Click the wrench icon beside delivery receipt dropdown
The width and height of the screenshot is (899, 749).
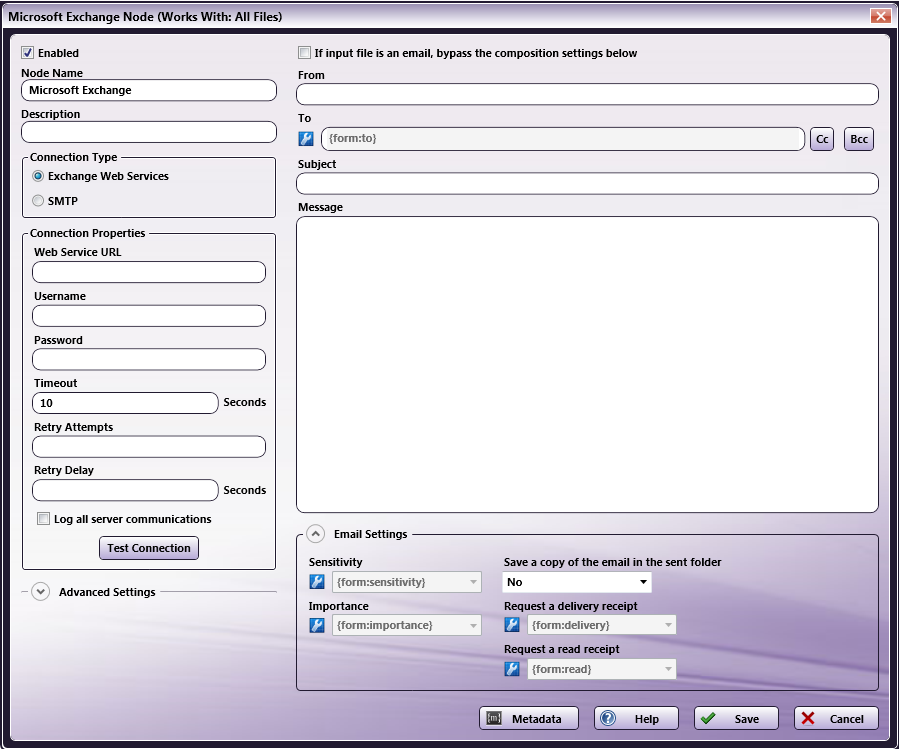(512, 625)
